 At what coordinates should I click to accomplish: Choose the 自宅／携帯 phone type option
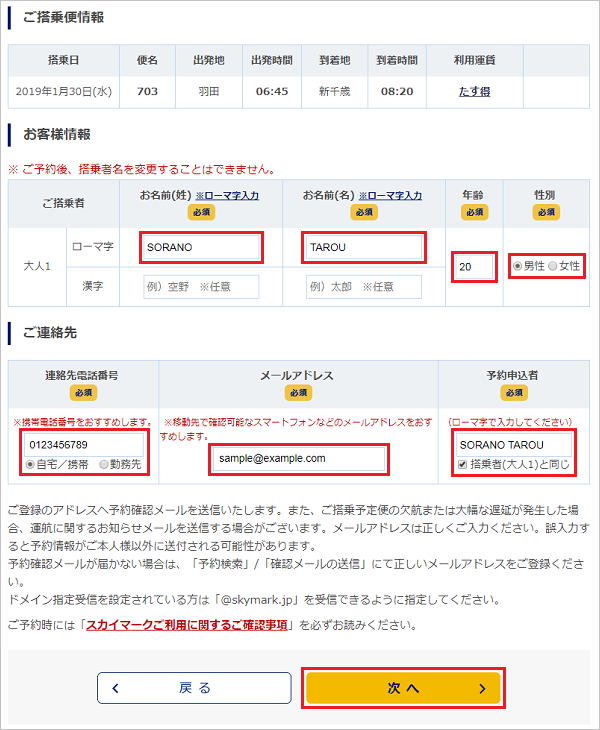pos(31,464)
